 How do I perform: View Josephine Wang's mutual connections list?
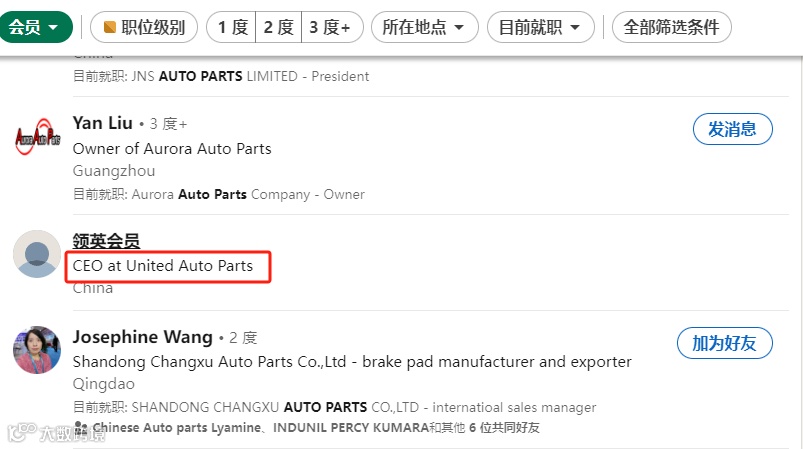click(x=316, y=428)
